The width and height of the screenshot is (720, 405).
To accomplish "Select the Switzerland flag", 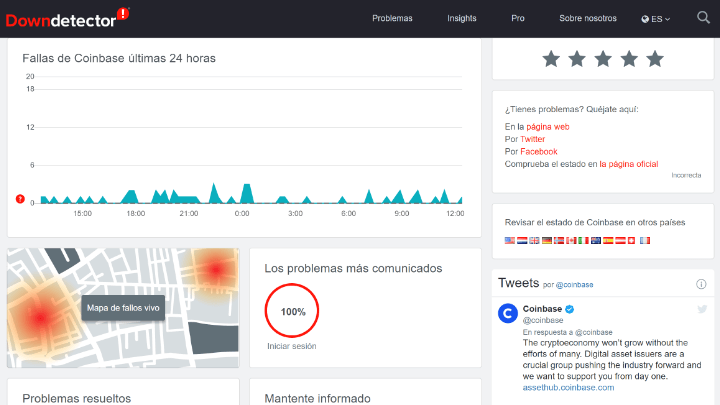I will tap(631, 240).
